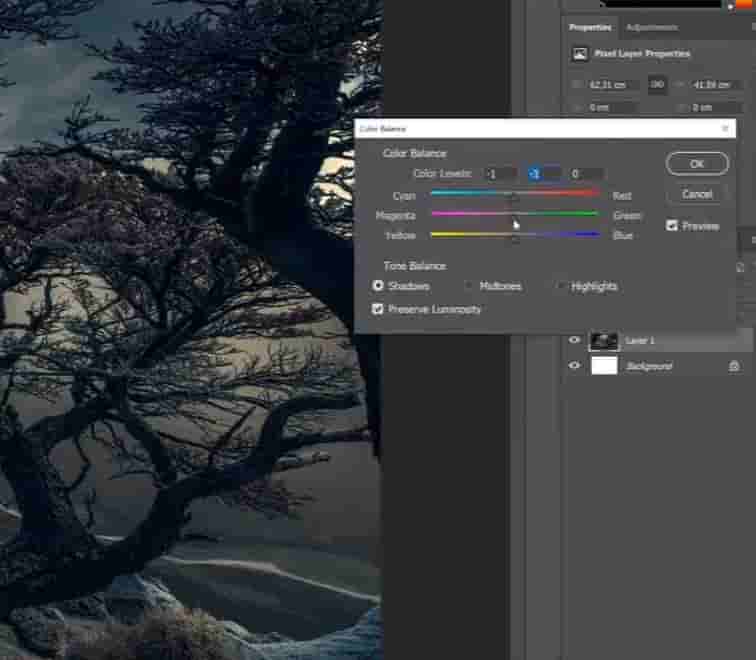Click the link width and height chain icon
The width and height of the screenshot is (756, 660).
(657, 85)
